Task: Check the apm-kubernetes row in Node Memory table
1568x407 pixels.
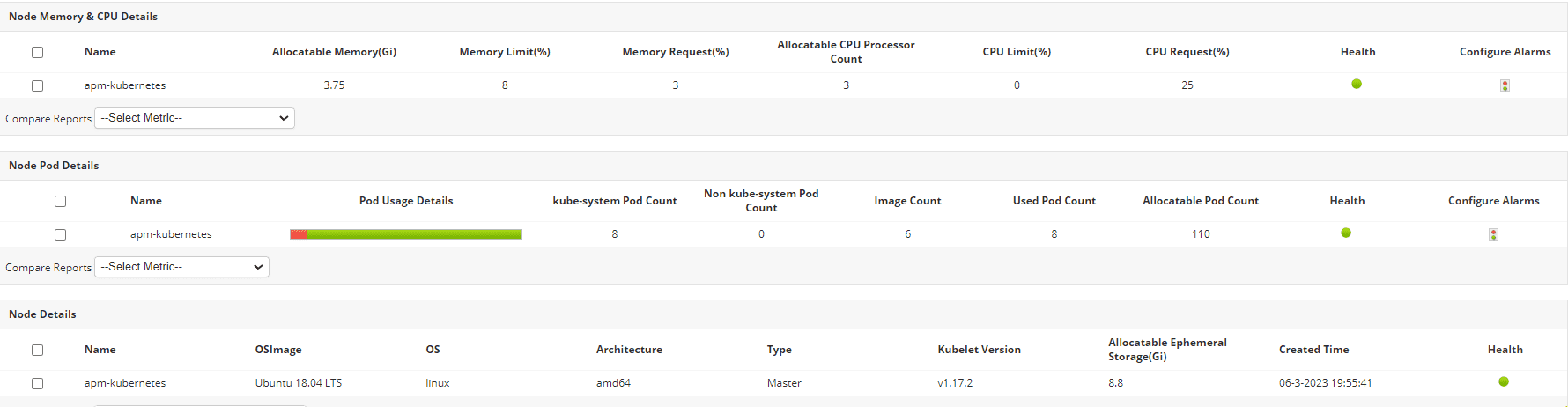Action: point(37,85)
